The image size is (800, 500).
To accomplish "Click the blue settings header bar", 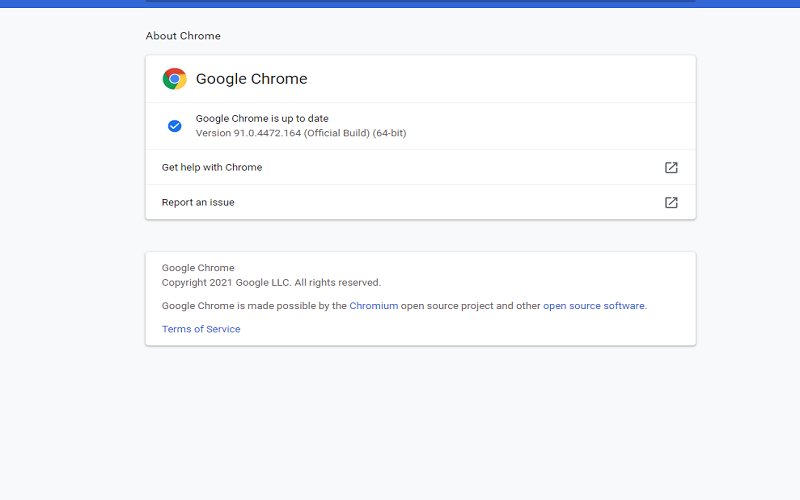I will click(x=420, y=2).
